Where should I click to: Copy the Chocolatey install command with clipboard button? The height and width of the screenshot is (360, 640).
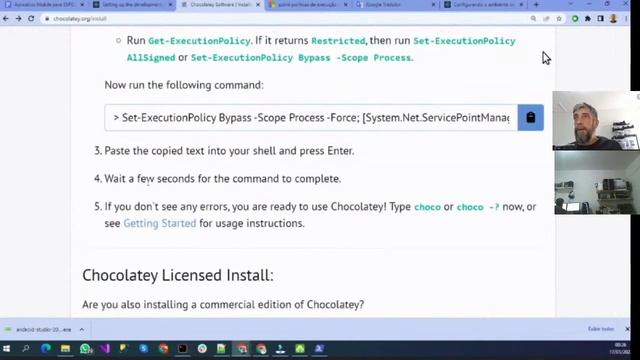[530, 118]
